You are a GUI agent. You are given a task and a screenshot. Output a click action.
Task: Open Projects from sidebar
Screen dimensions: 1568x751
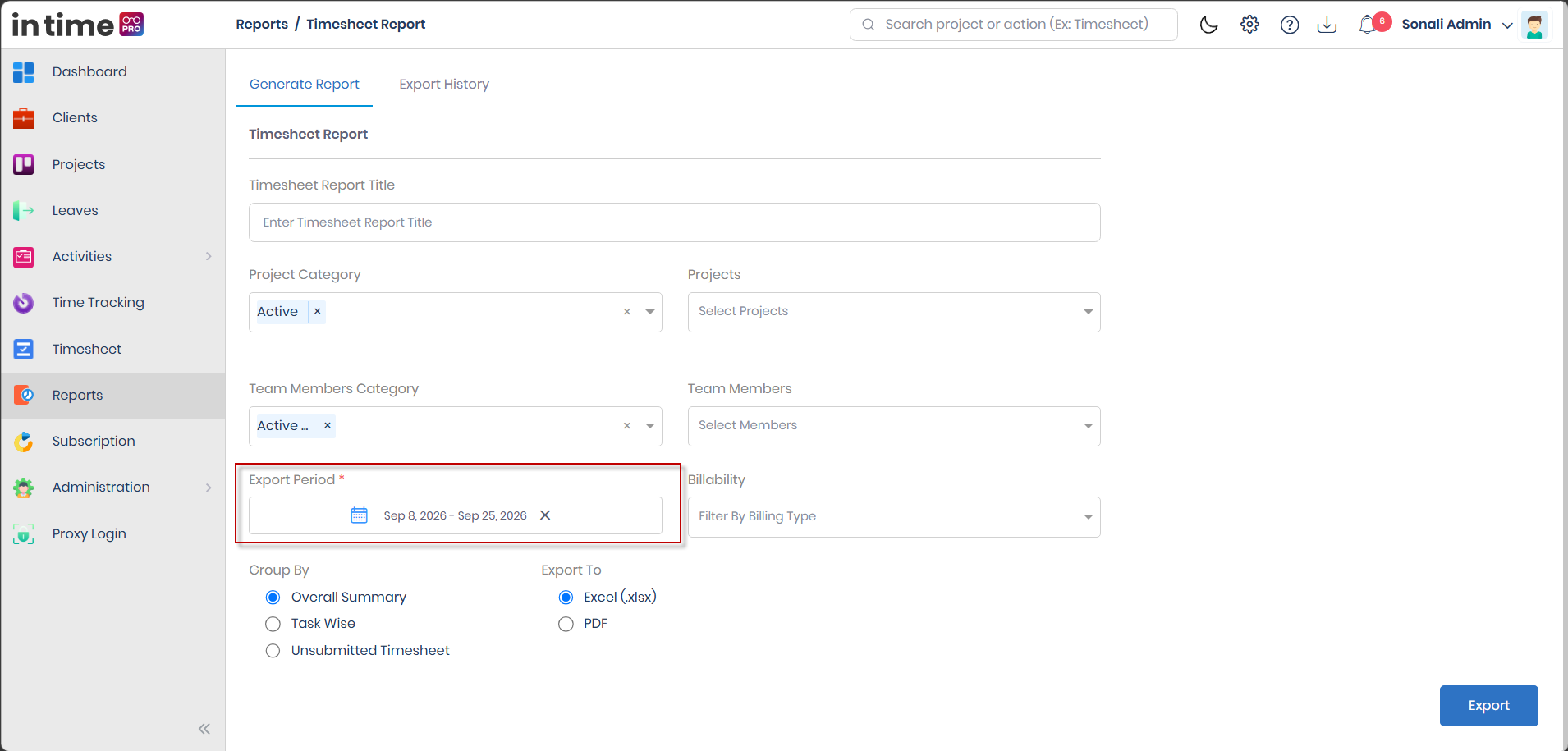113,164
